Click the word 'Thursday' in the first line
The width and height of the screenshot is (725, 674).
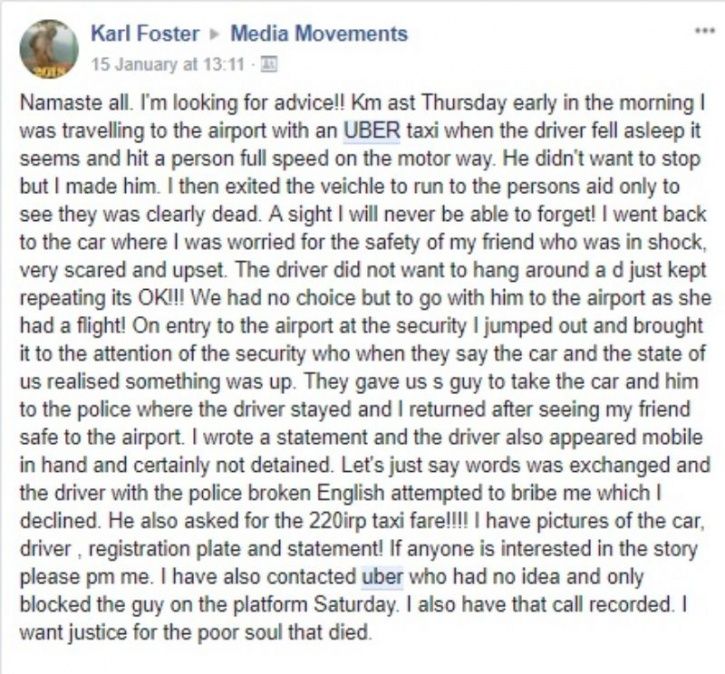coord(464,103)
